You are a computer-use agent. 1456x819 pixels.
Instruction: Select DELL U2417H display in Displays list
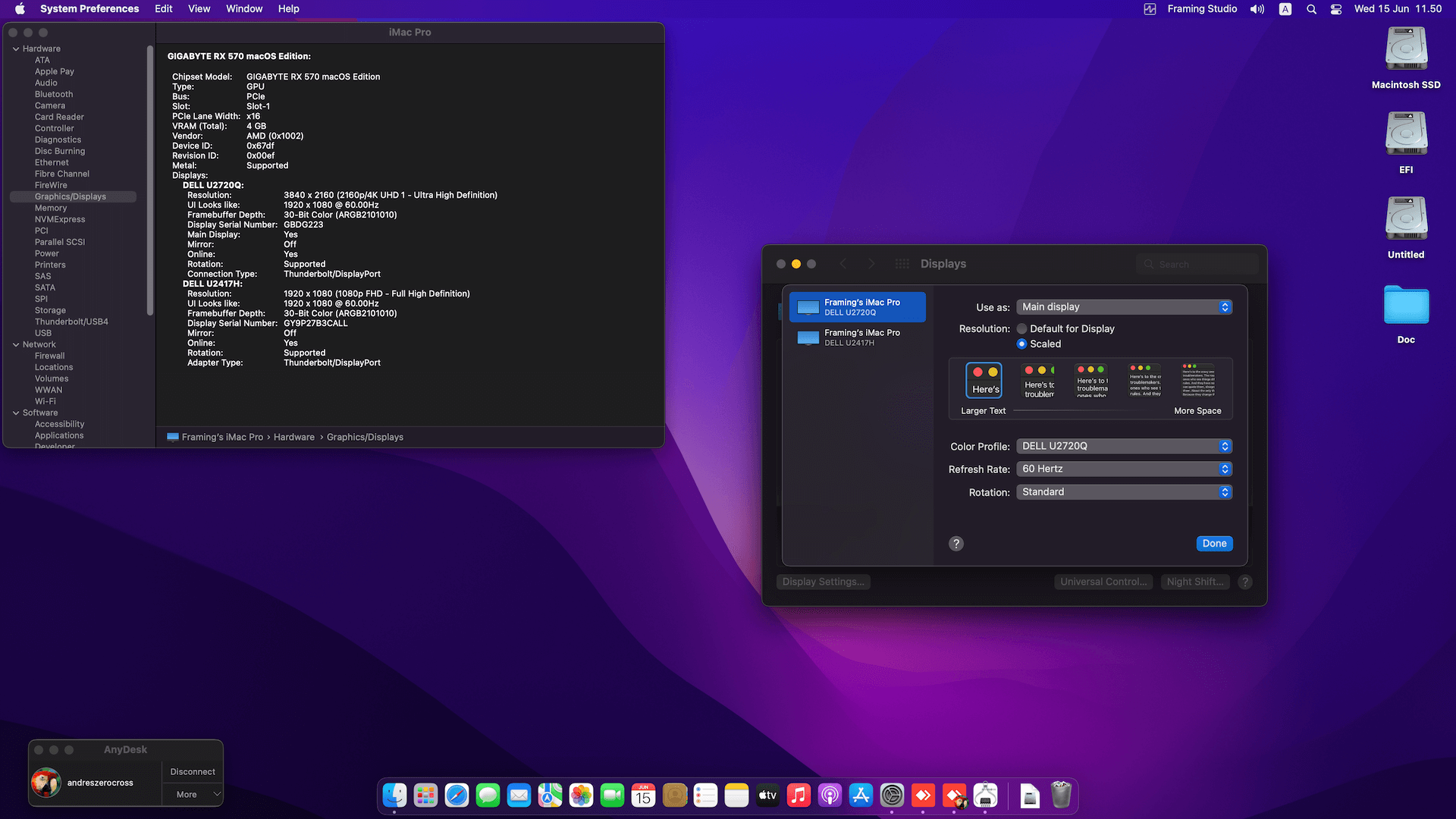858,337
